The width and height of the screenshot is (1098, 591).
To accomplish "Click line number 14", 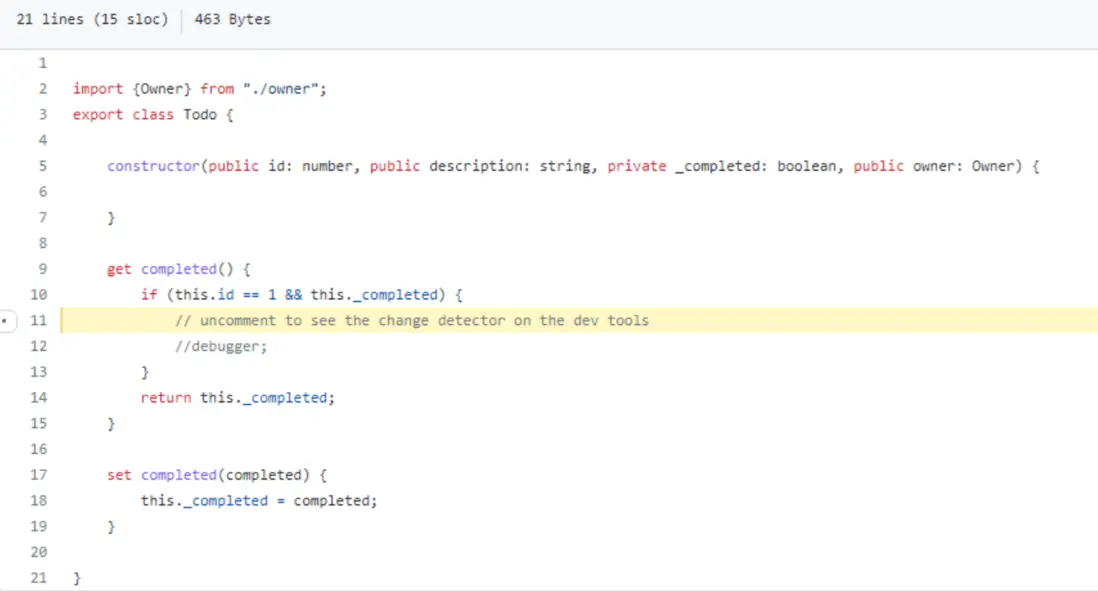I will click(x=40, y=398).
